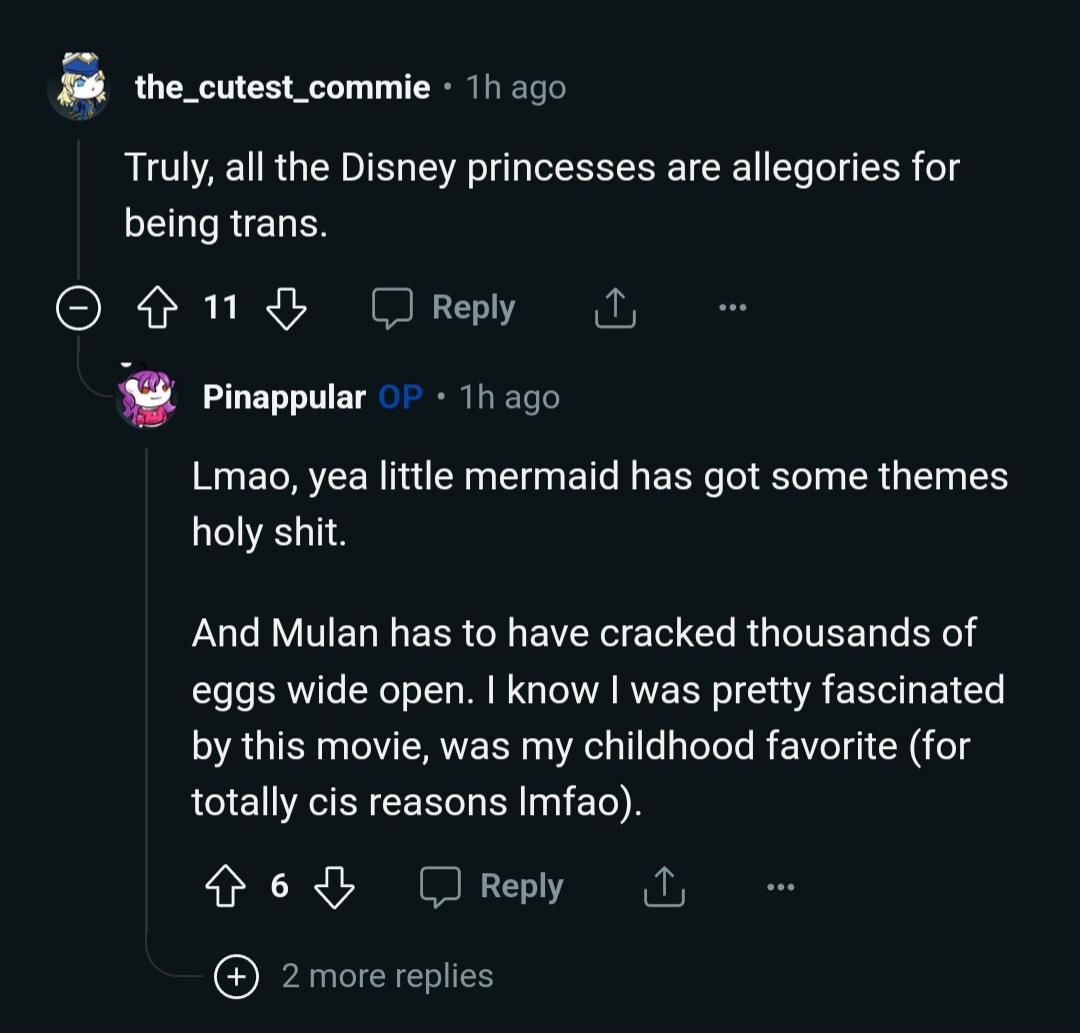Click the_cutest_commie's avatar image
This screenshot has width=1080, height=1033.
point(80,86)
